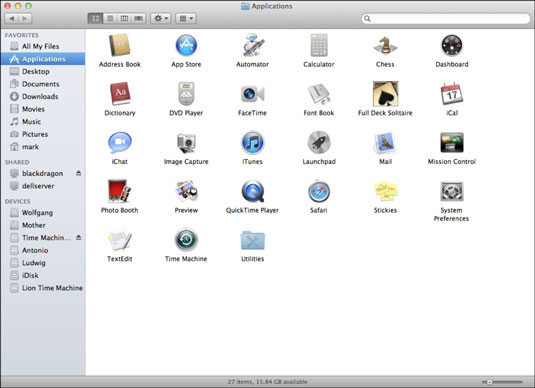Open the iChat bubble icon
The height and width of the screenshot is (388, 535).
pyautogui.click(x=119, y=143)
